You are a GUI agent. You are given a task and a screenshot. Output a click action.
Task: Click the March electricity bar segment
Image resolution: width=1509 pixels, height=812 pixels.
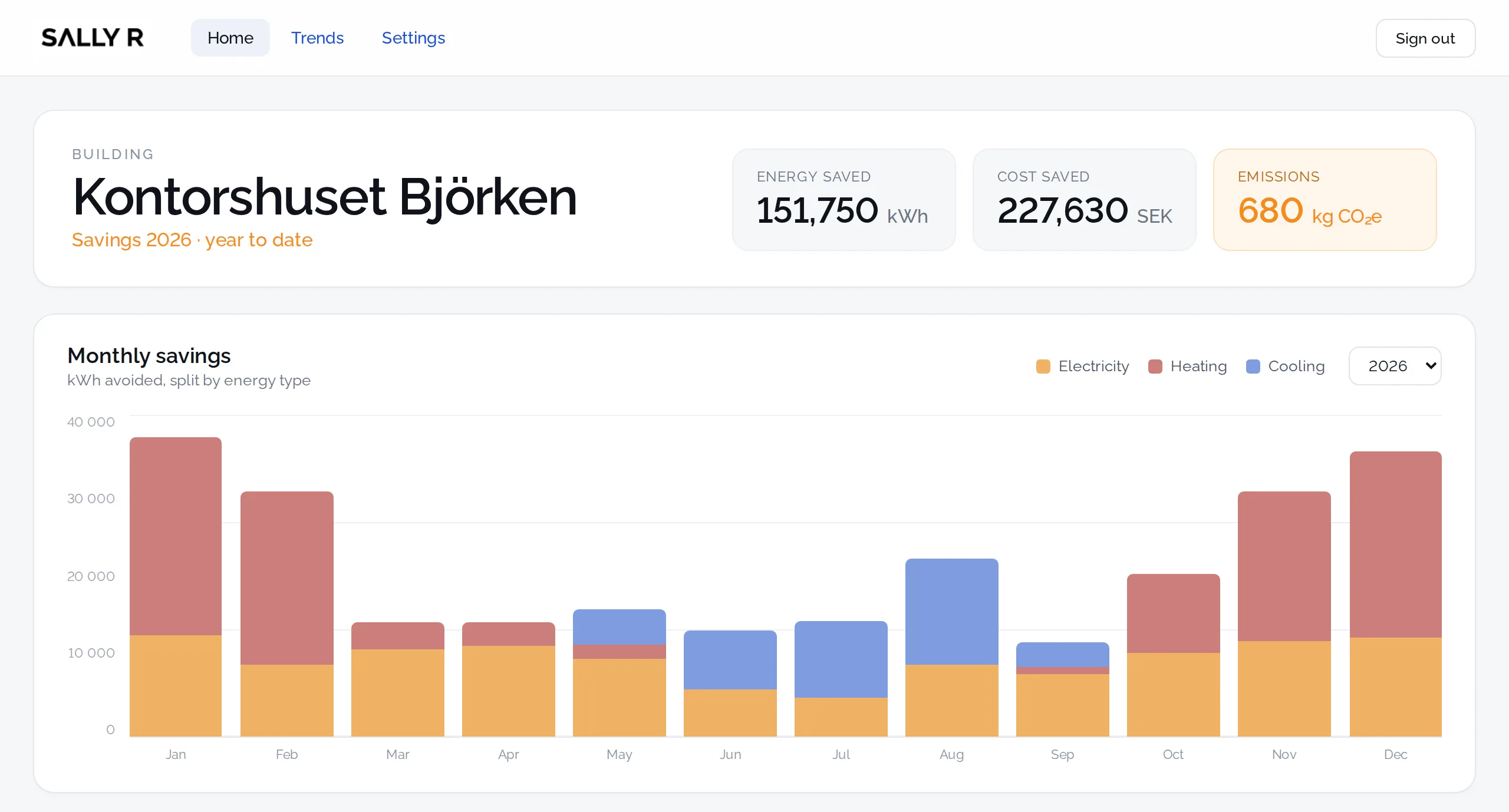coord(398,693)
